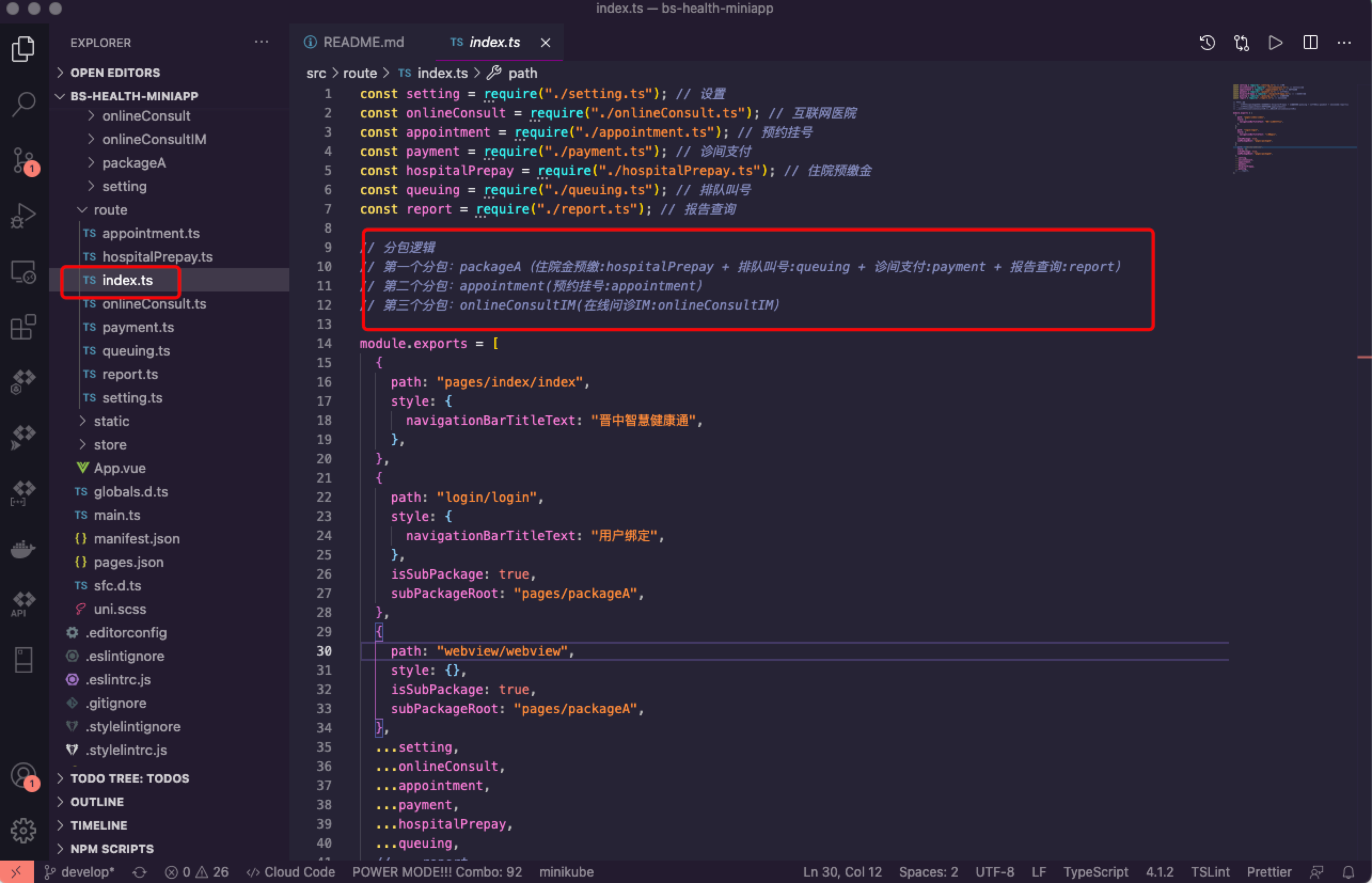Click Cloud Code in status bar
1372x883 pixels.
coord(291,872)
